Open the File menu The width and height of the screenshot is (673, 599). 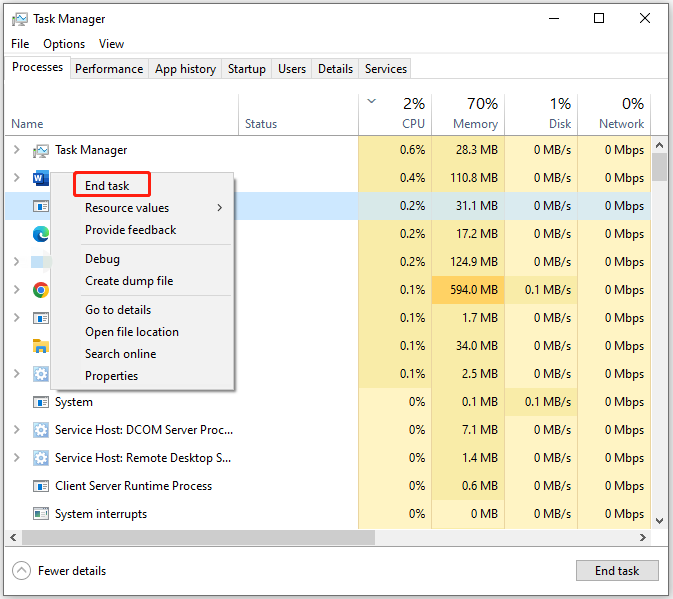tap(20, 44)
